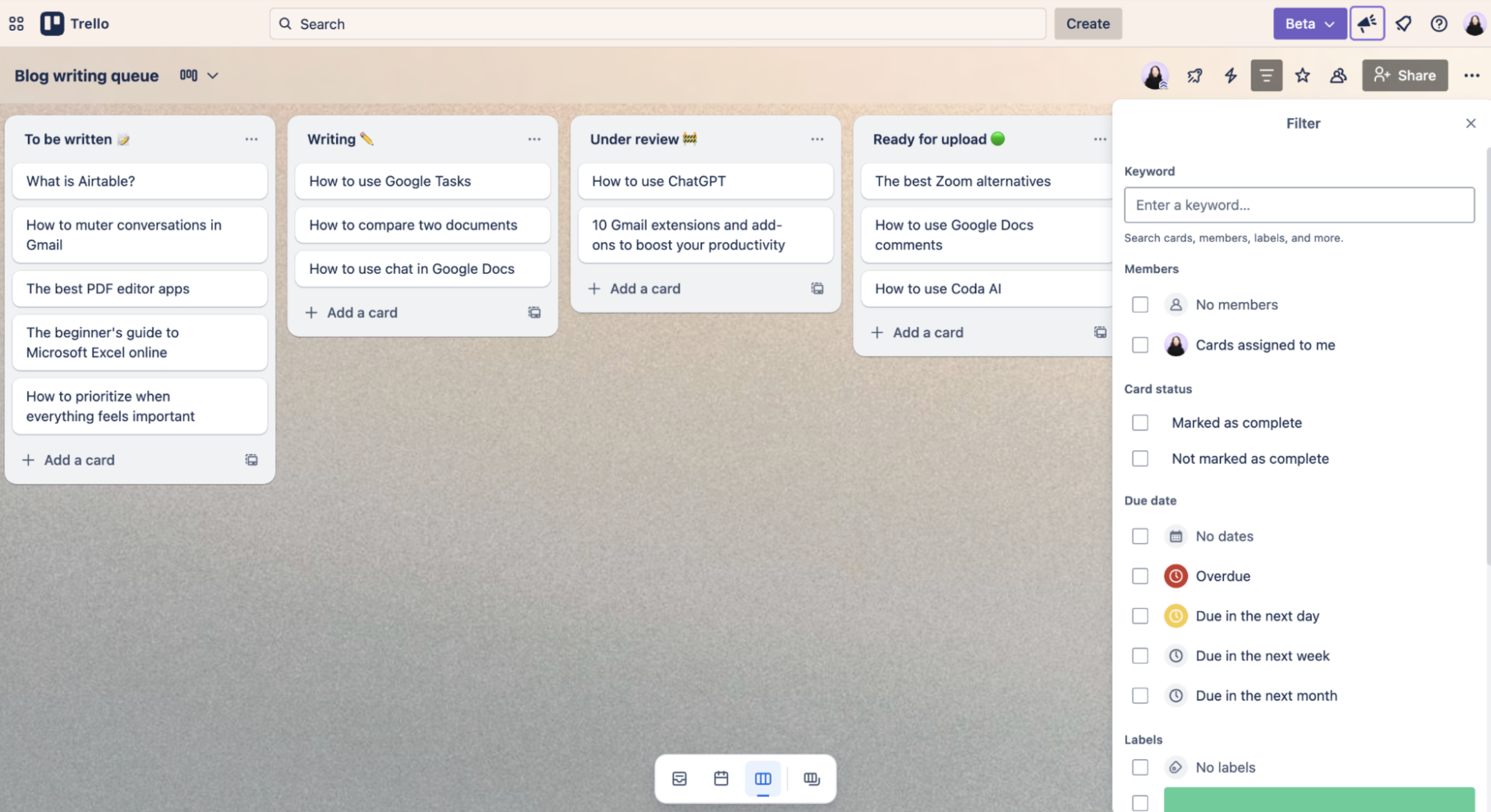Viewport: 1491px width, 812px height.
Task: Open the account avatar in top bar
Action: coord(1474,24)
